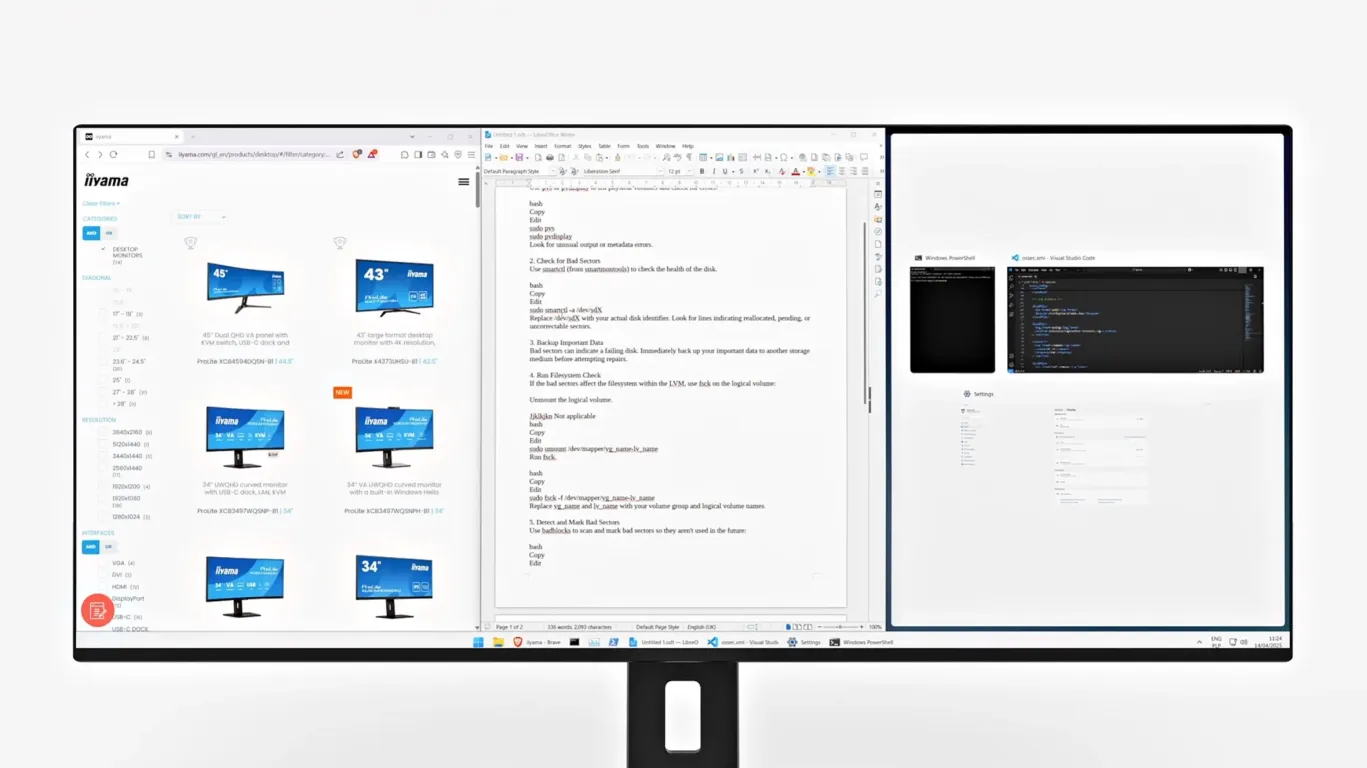This screenshot has width=1367, height=768.
Task: Toggle the OR option under Categories
Action: point(108,233)
